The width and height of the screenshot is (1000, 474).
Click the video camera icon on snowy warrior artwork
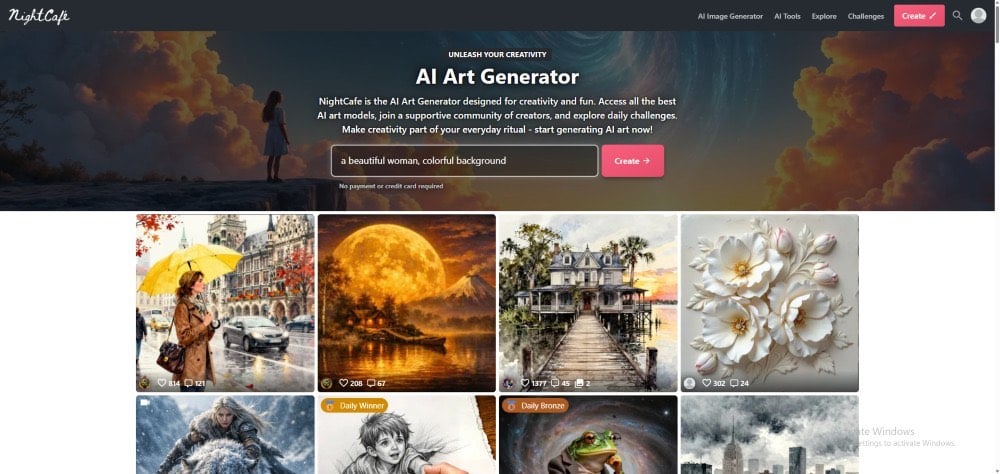pyautogui.click(x=145, y=403)
